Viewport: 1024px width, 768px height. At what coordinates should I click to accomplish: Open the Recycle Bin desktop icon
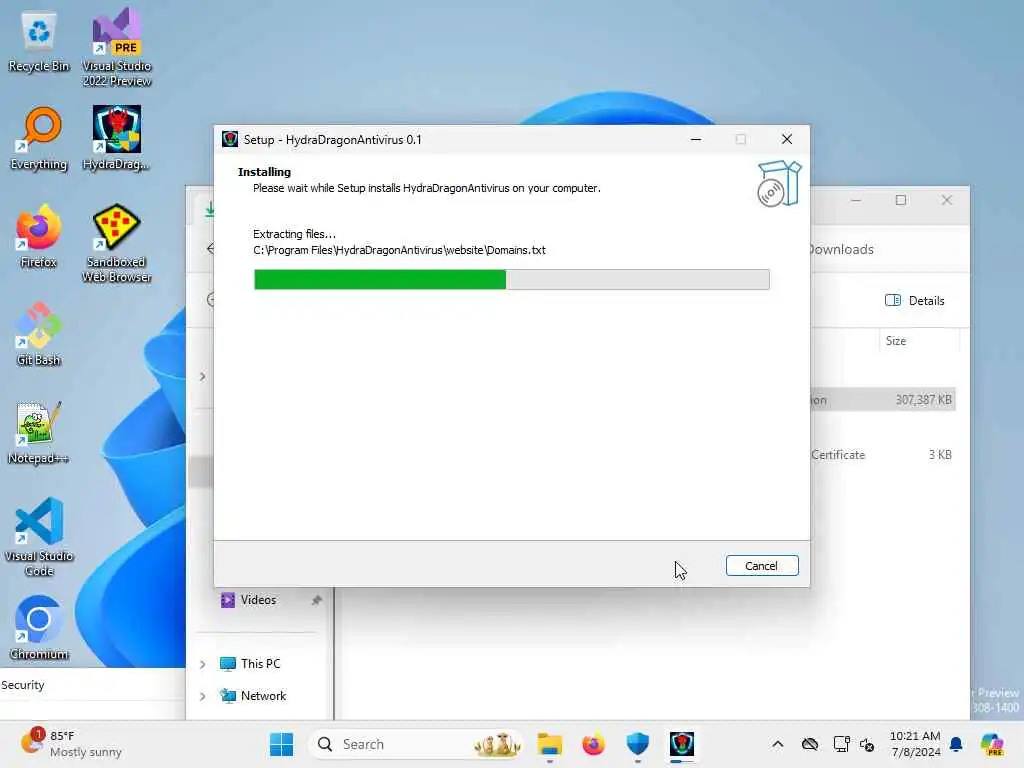pos(39,42)
